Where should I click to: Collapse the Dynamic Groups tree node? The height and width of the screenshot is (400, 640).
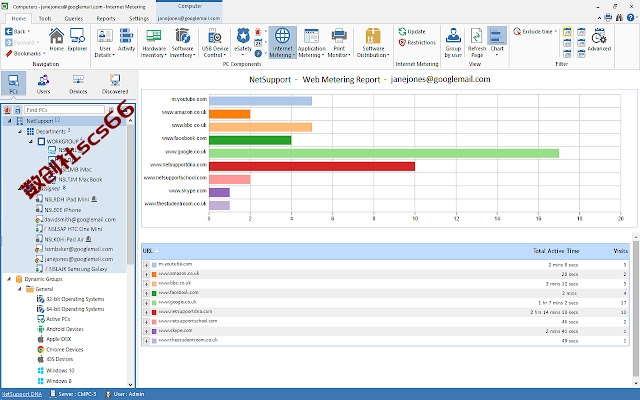(9, 279)
